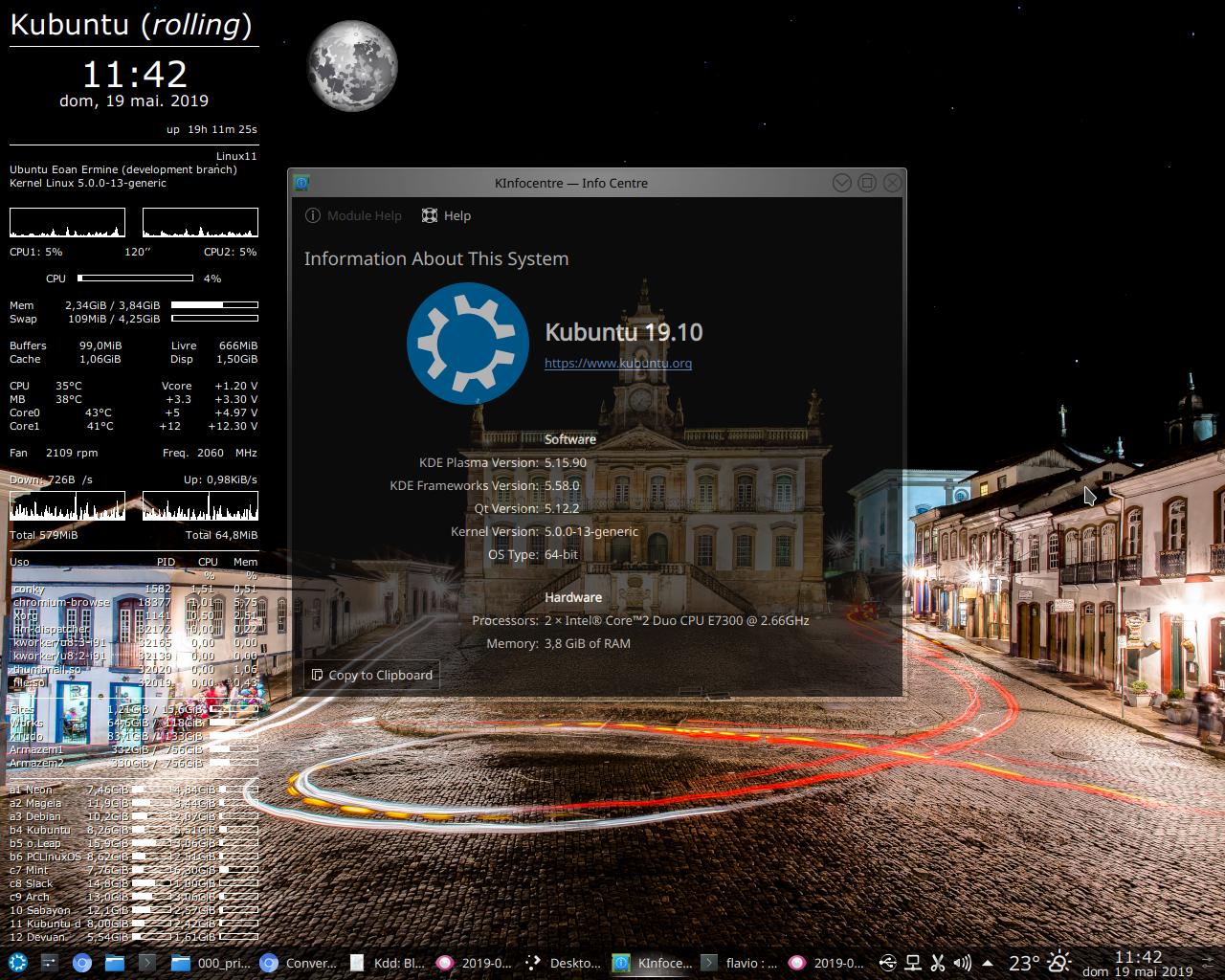The image size is (1225, 980).
Task: Click the CPU2 history graph in Conky
Action: click(x=200, y=222)
